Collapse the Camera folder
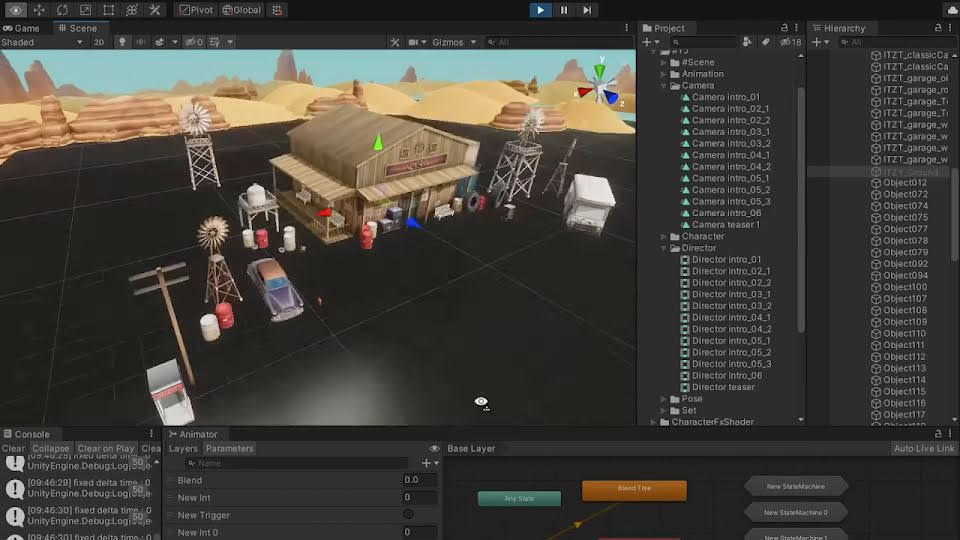This screenshot has width=960, height=540. pyautogui.click(x=664, y=86)
